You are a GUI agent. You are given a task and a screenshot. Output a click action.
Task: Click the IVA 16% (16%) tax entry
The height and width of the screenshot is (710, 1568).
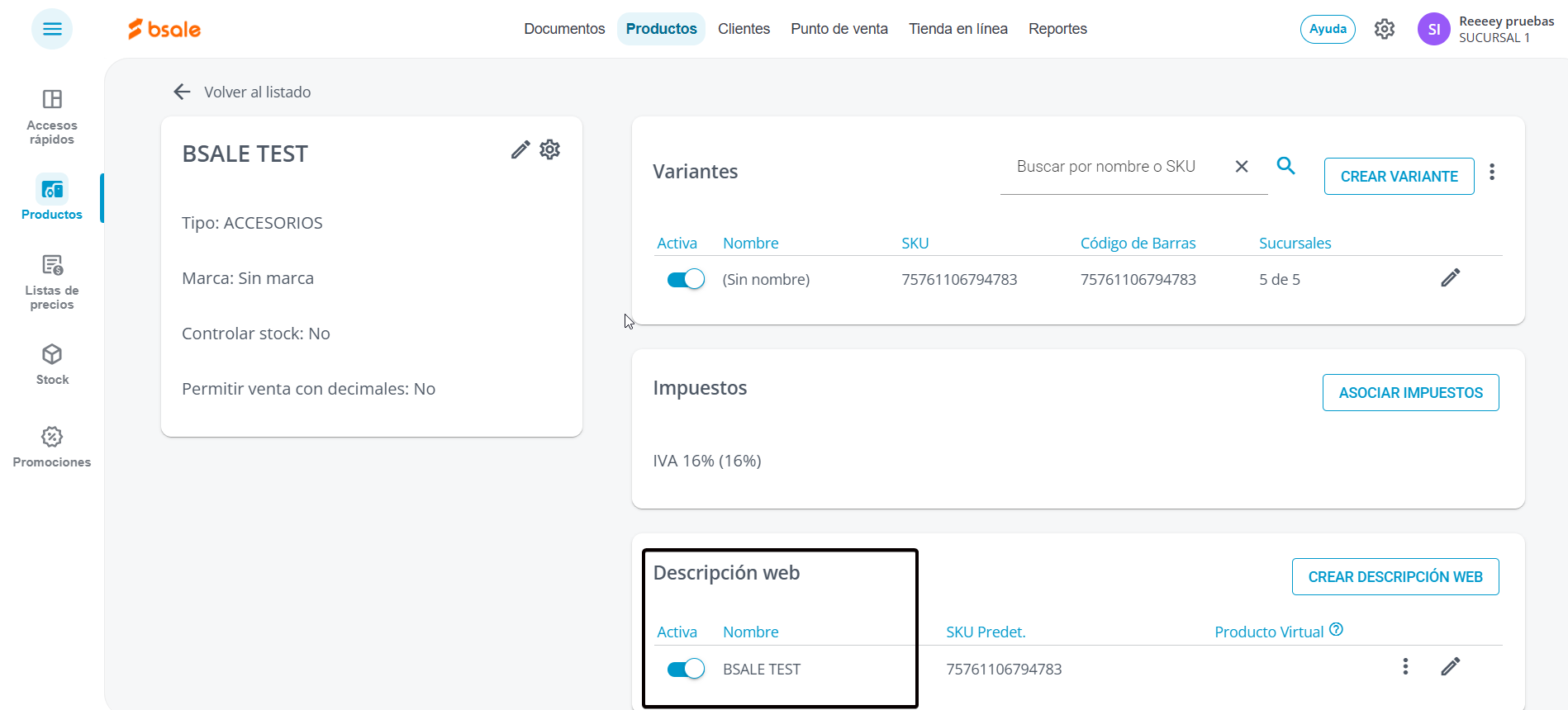pos(707,461)
